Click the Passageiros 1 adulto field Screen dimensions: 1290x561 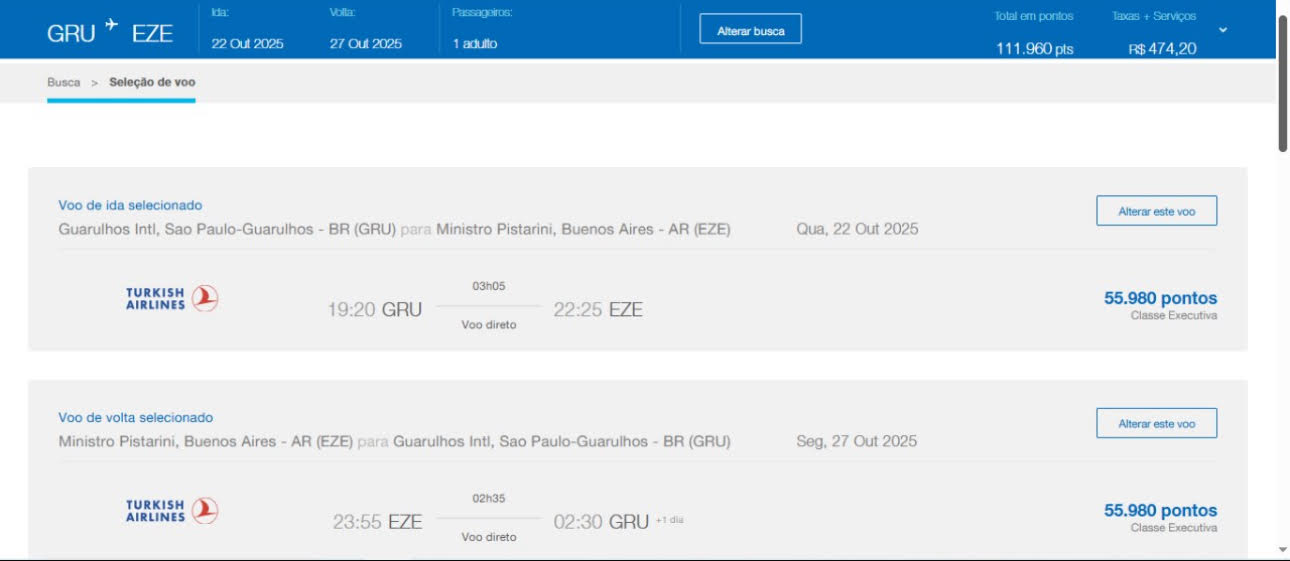(474, 44)
